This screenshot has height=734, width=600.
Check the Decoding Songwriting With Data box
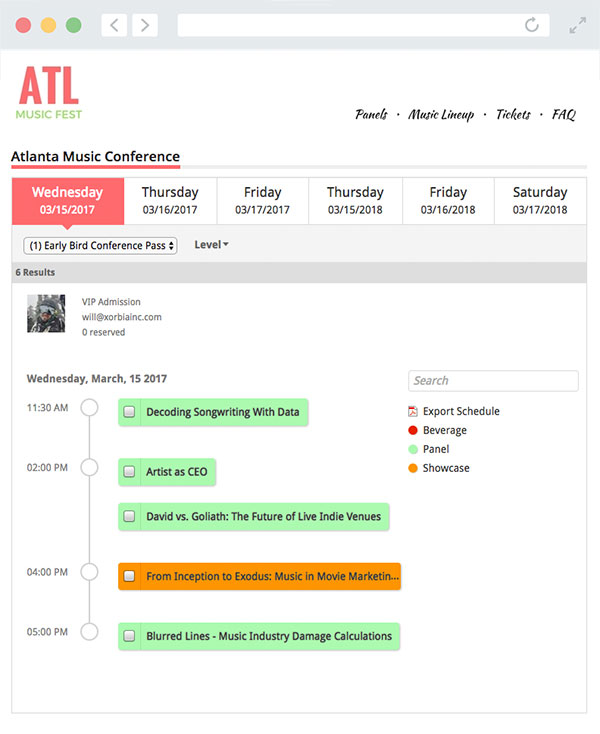(129, 412)
